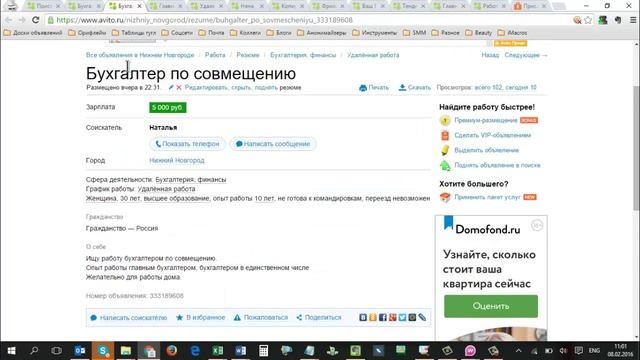Open Word from the taskbar

(x=240, y=351)
